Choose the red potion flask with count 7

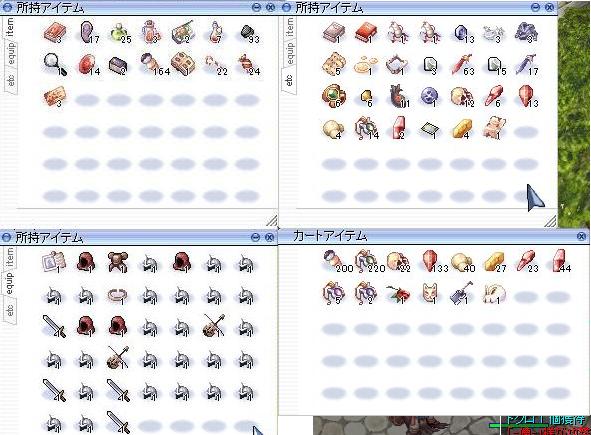click(216, 32)
